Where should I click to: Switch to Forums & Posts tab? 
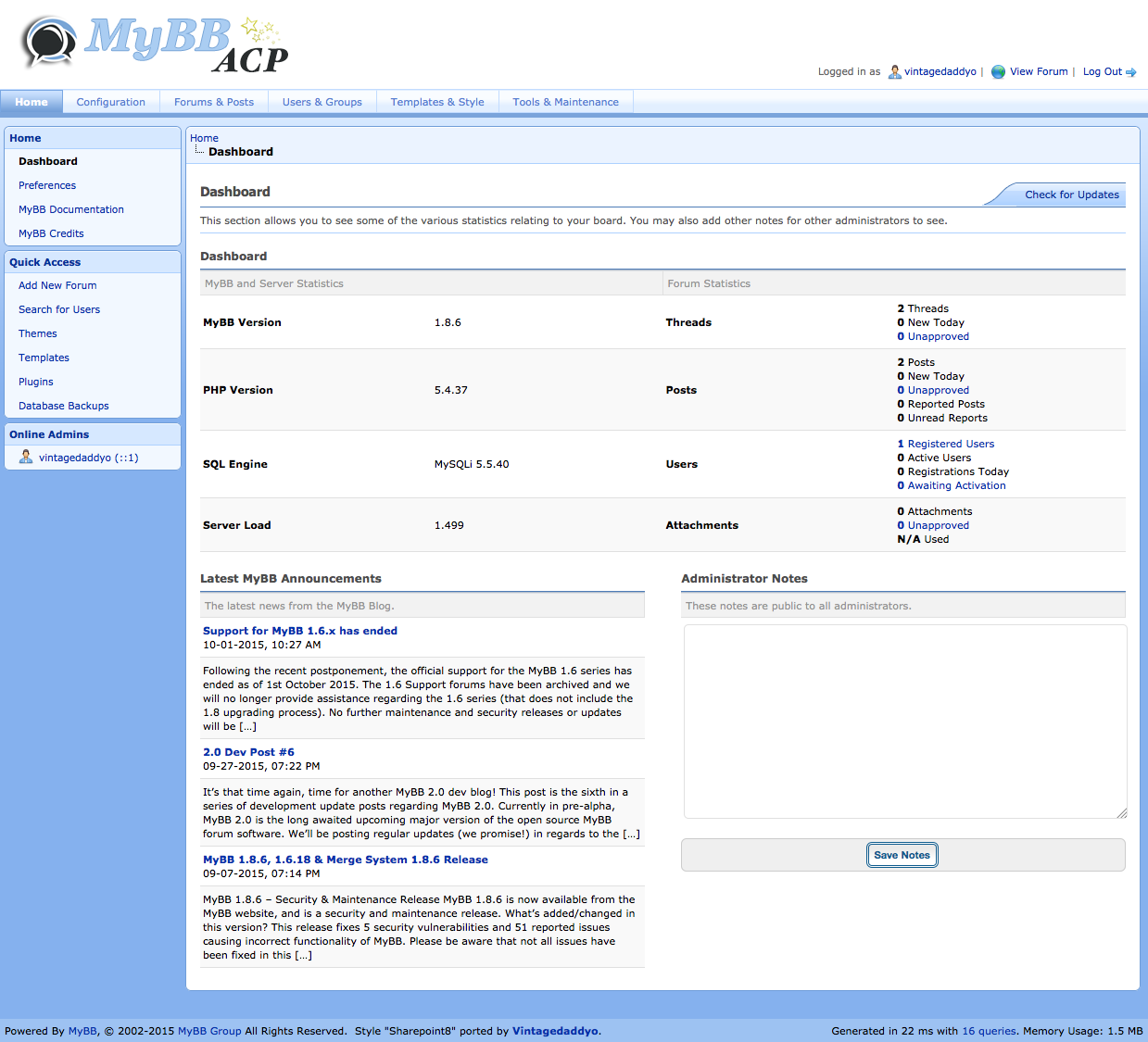pos(213,102)
